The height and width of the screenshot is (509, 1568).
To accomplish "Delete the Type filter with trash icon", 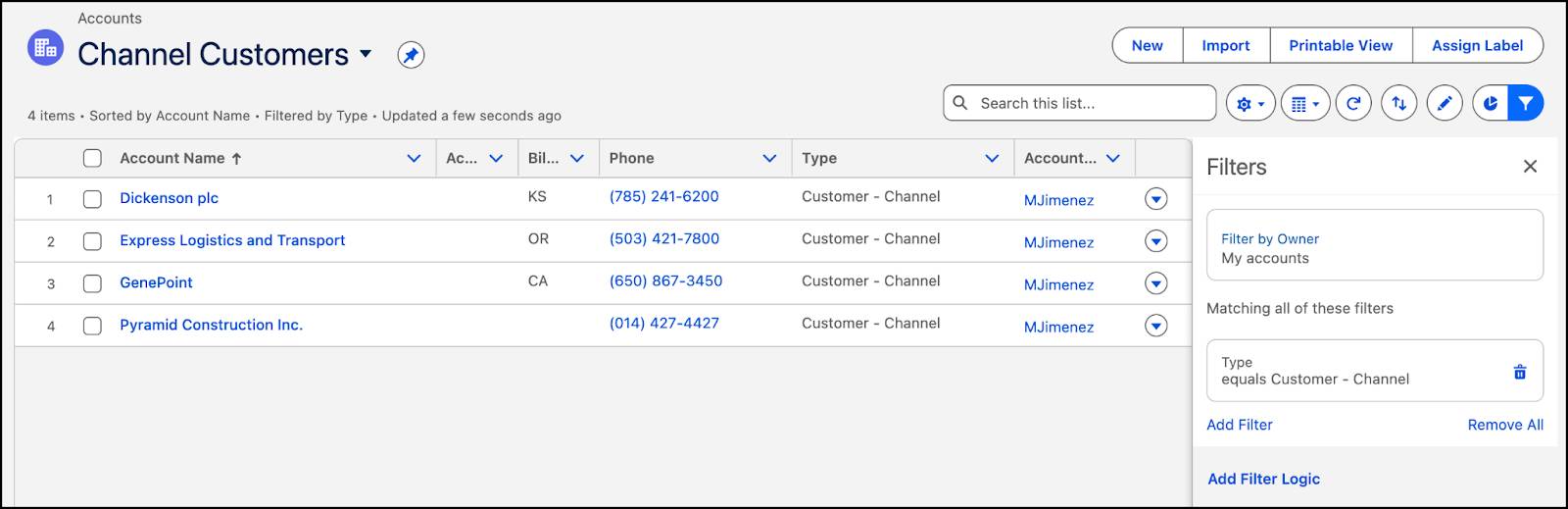I will pyautogui.click(x=1520, y=372).
